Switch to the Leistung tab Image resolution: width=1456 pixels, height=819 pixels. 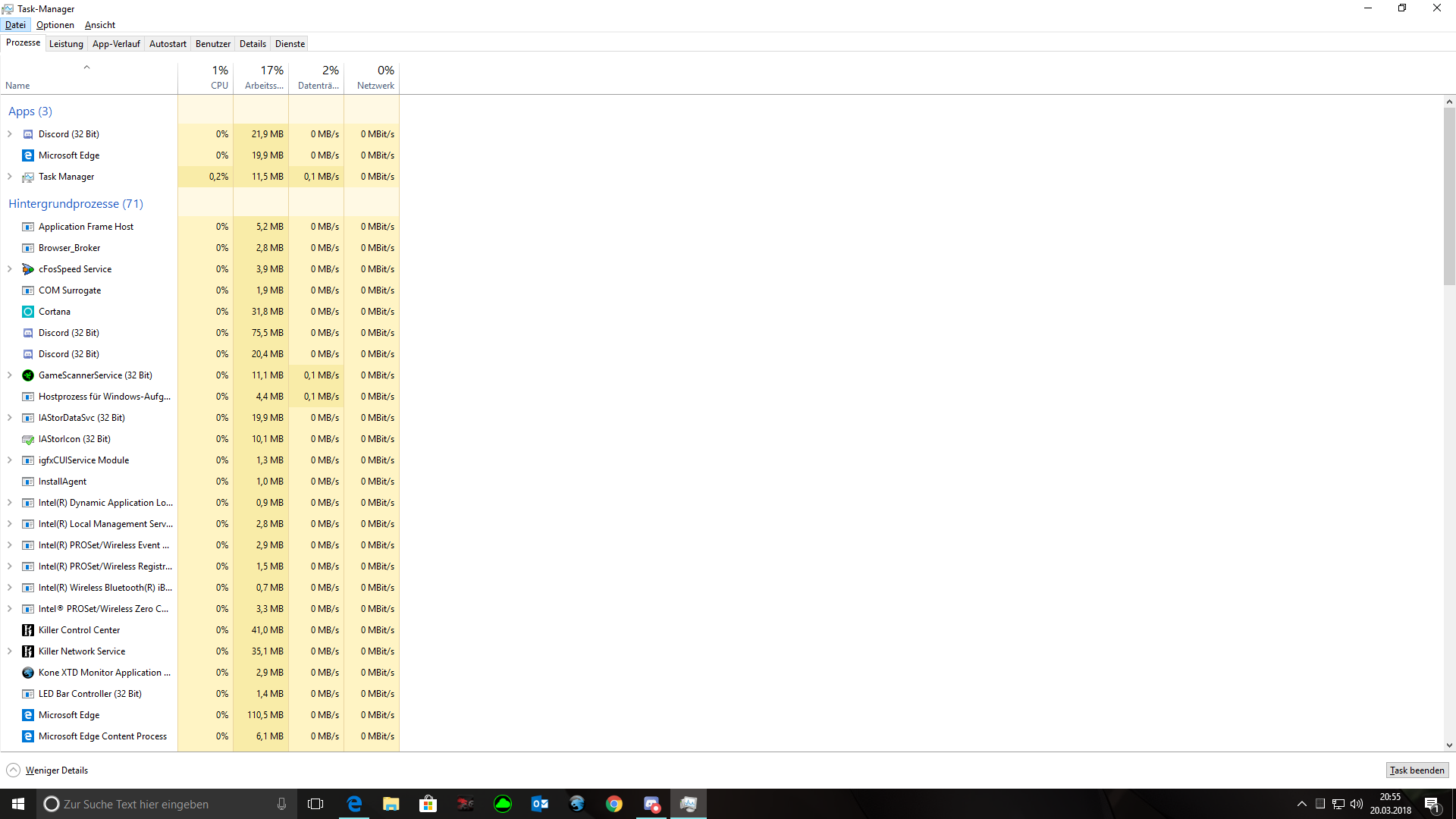point(66,44)
